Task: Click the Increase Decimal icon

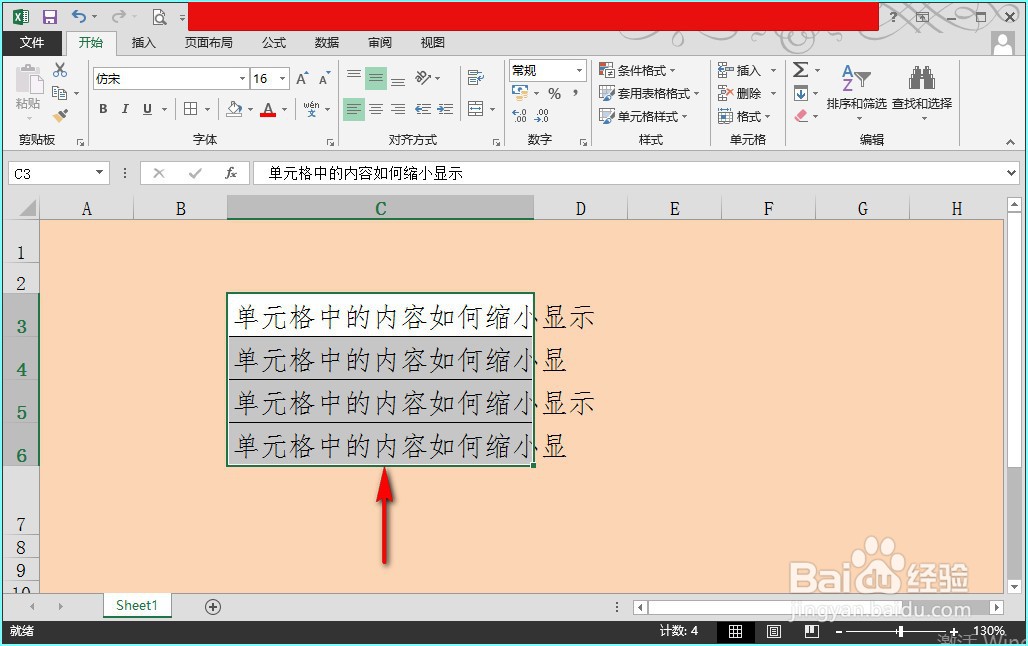Action: click(x=521, y=115)
